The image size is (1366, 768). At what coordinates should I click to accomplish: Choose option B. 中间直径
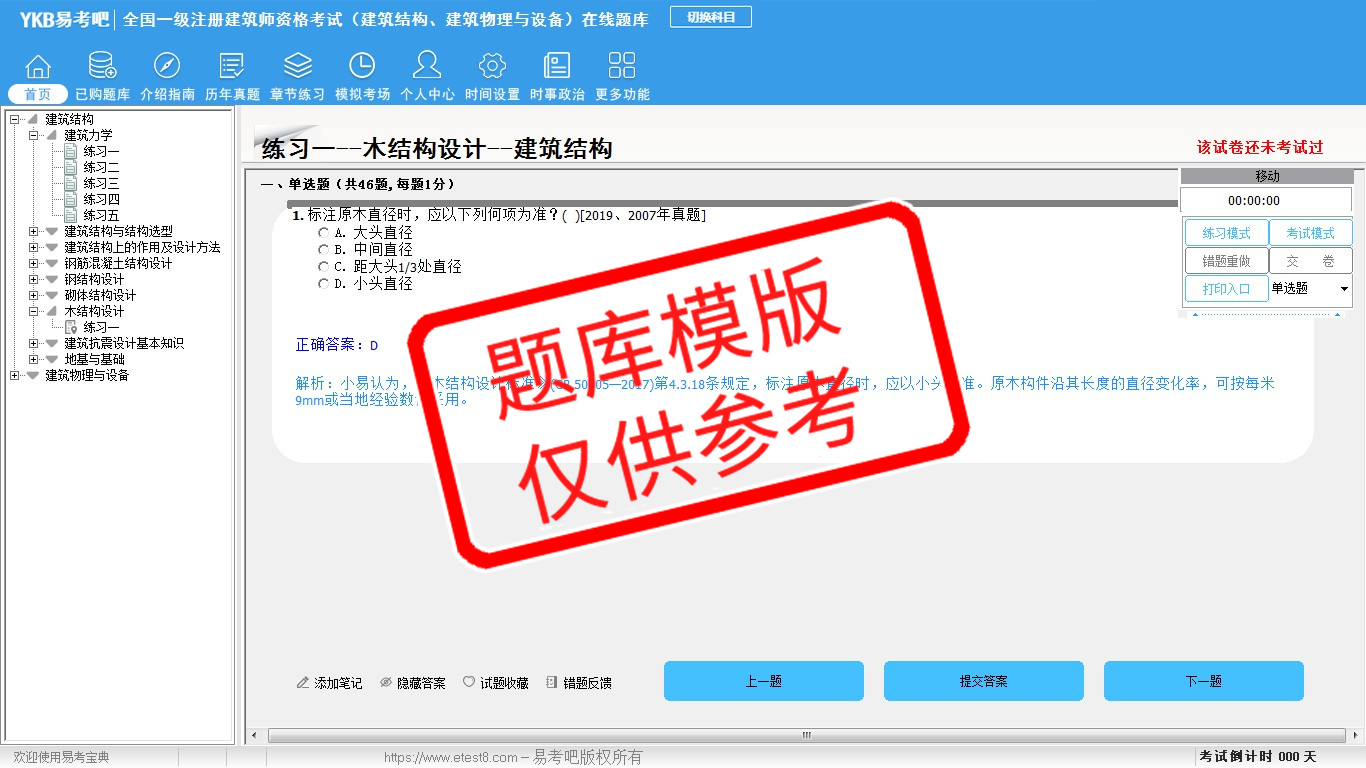(x=323, y=250)
